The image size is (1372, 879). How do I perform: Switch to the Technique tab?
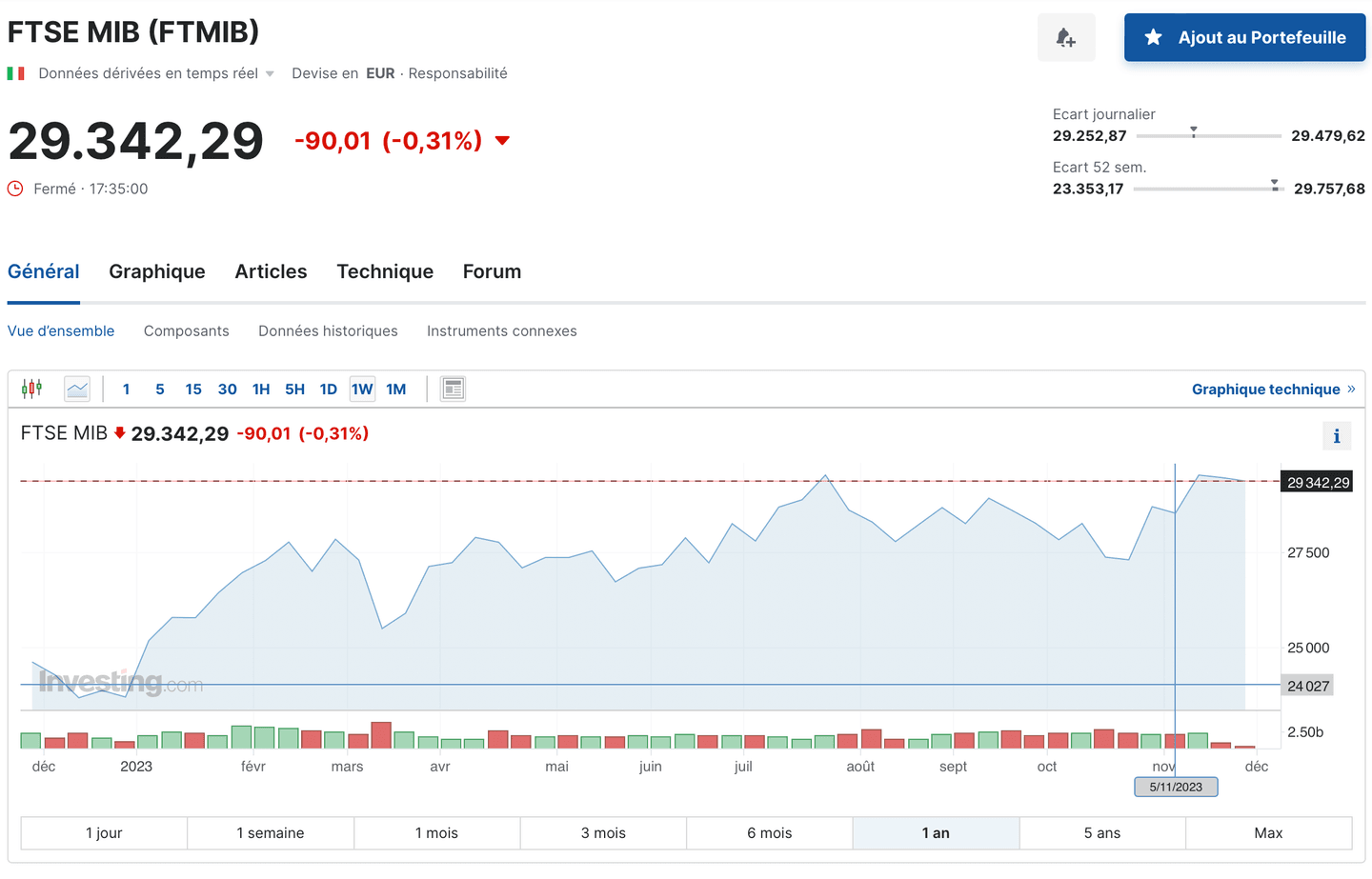point(385,271)
